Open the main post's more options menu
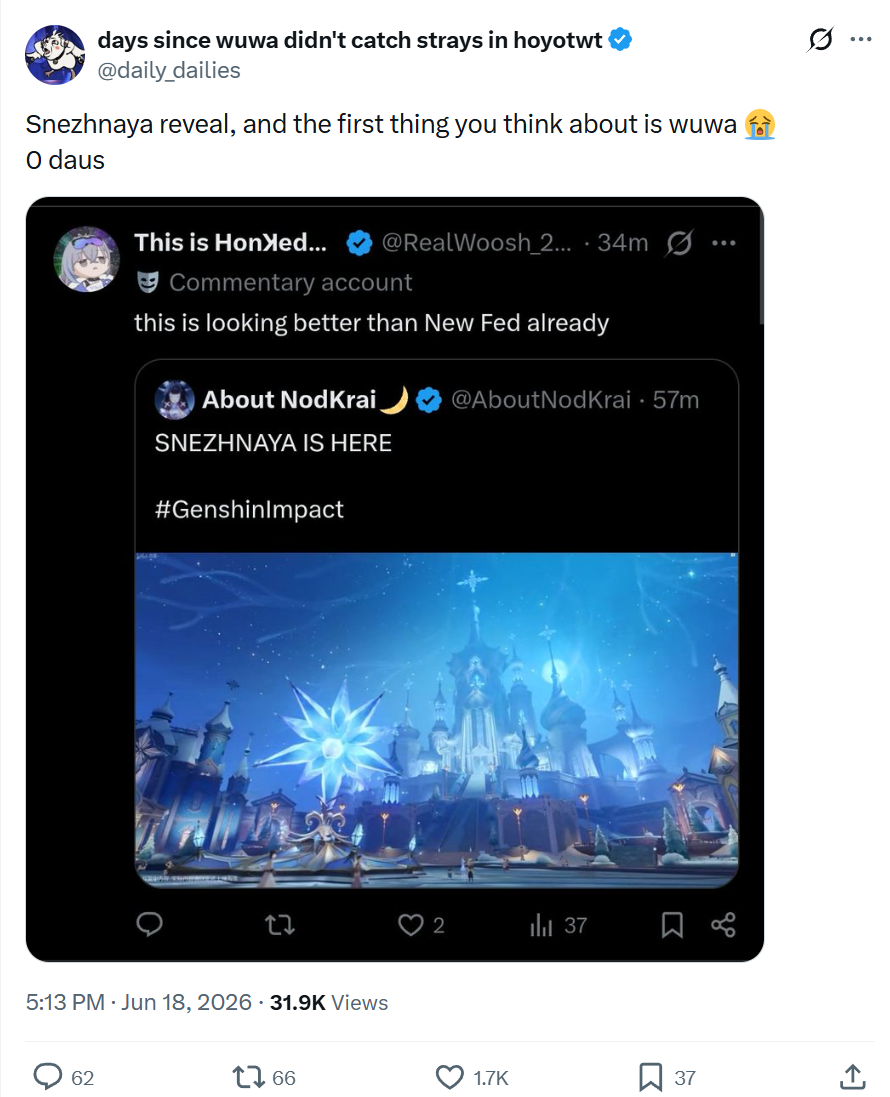Image resolution: width=890 pixels, height=1097 pixels. (x=861, y=40)
